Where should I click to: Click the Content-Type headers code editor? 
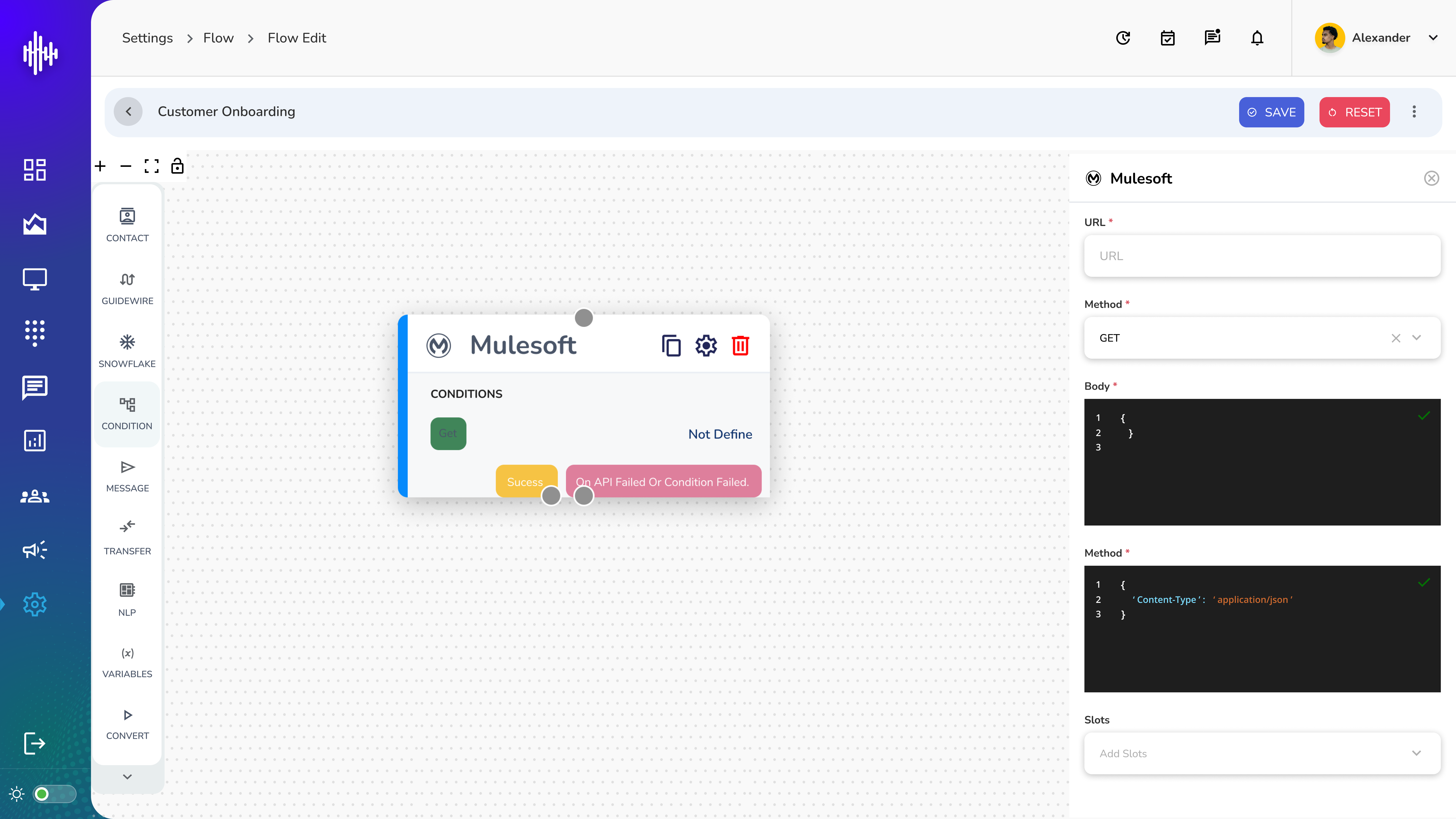point(1262,629)
